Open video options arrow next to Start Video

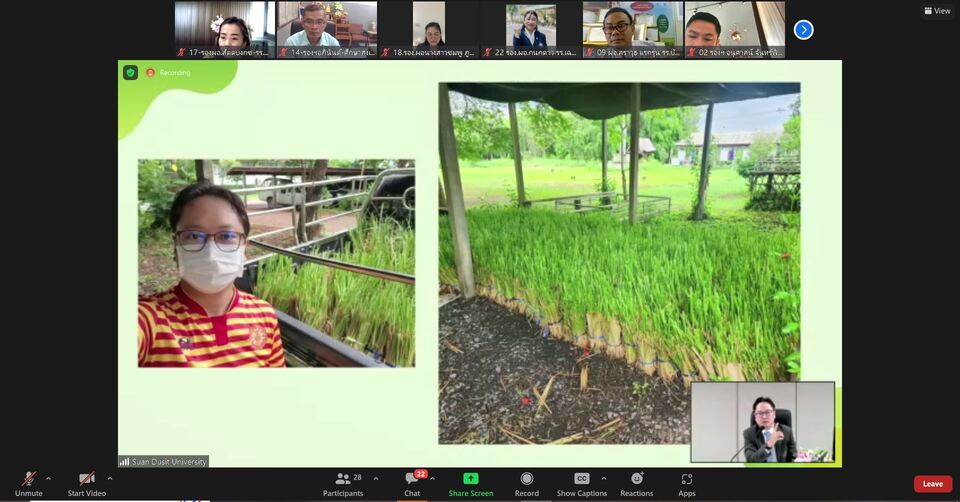(x=110, y=479)
